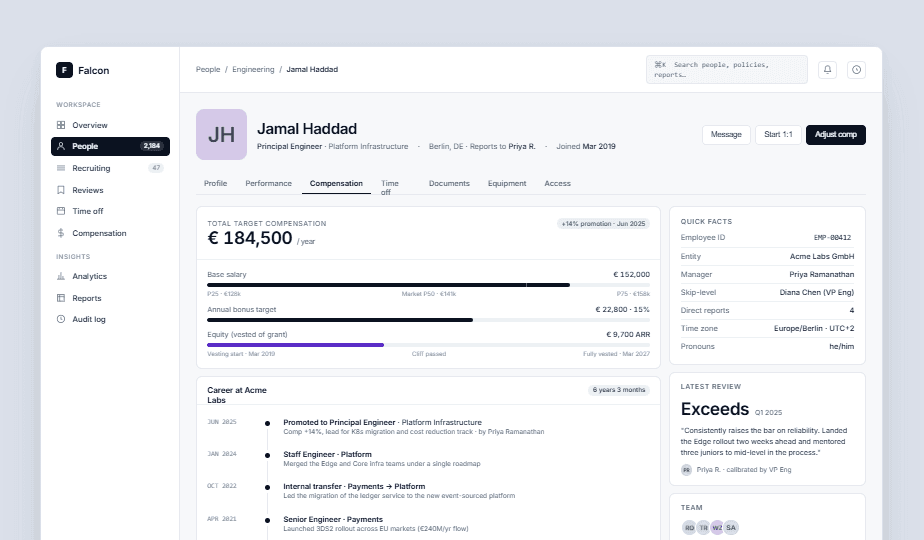
Task: Go to Engineering breadcrumb
Action: tap(253, 70)
